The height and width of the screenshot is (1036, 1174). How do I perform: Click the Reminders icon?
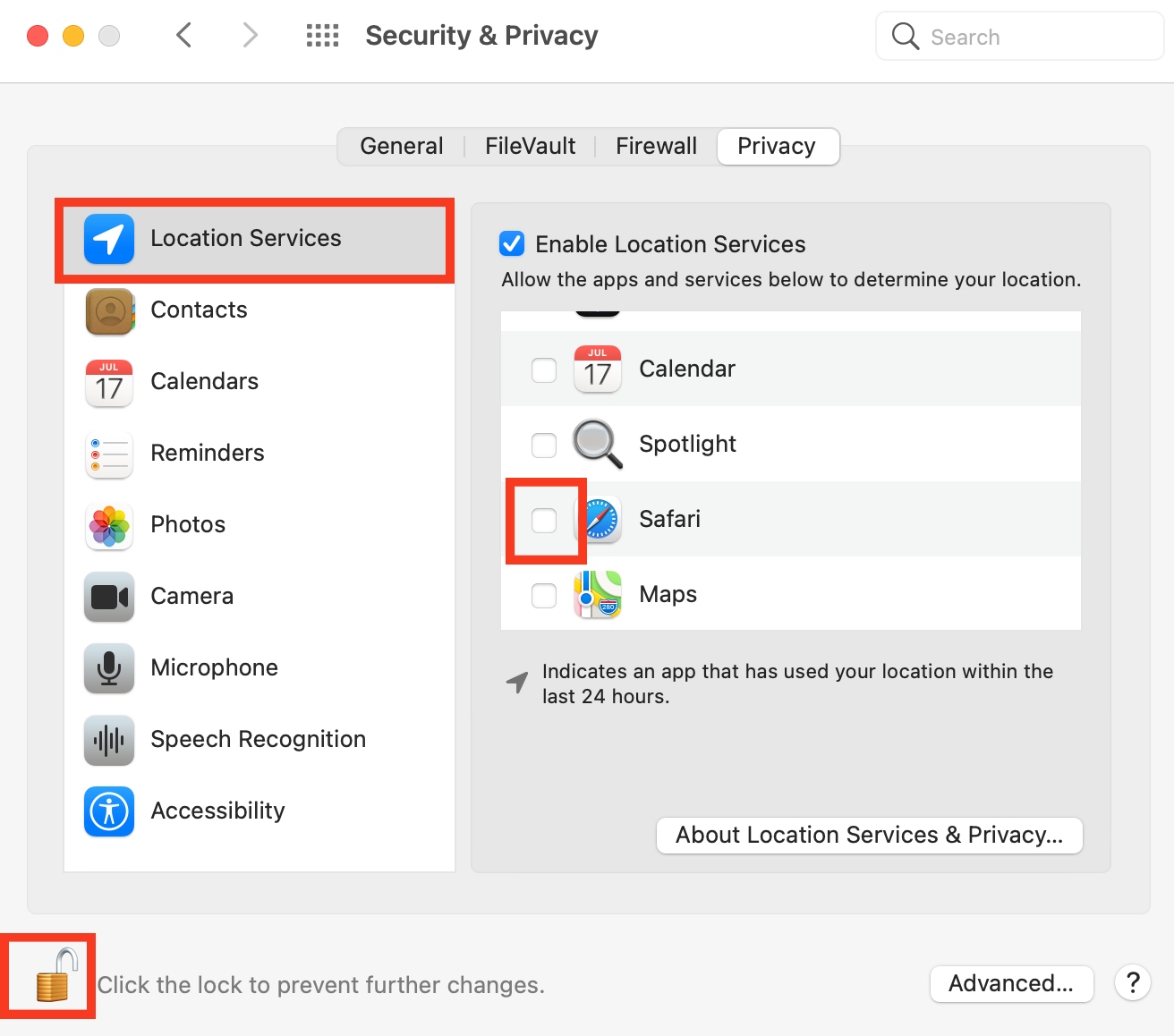[107, 454]
